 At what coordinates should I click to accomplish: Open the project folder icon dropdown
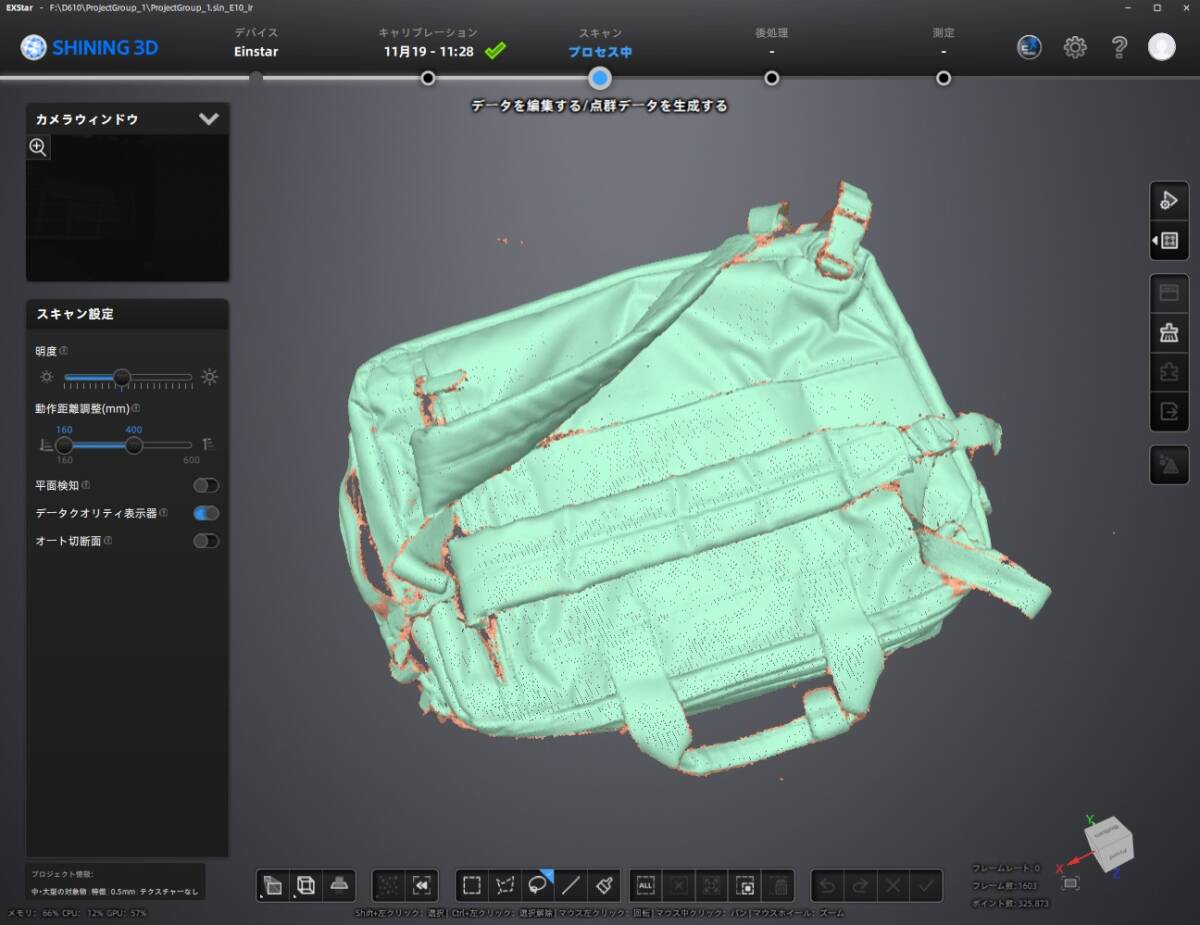(272, 885)
